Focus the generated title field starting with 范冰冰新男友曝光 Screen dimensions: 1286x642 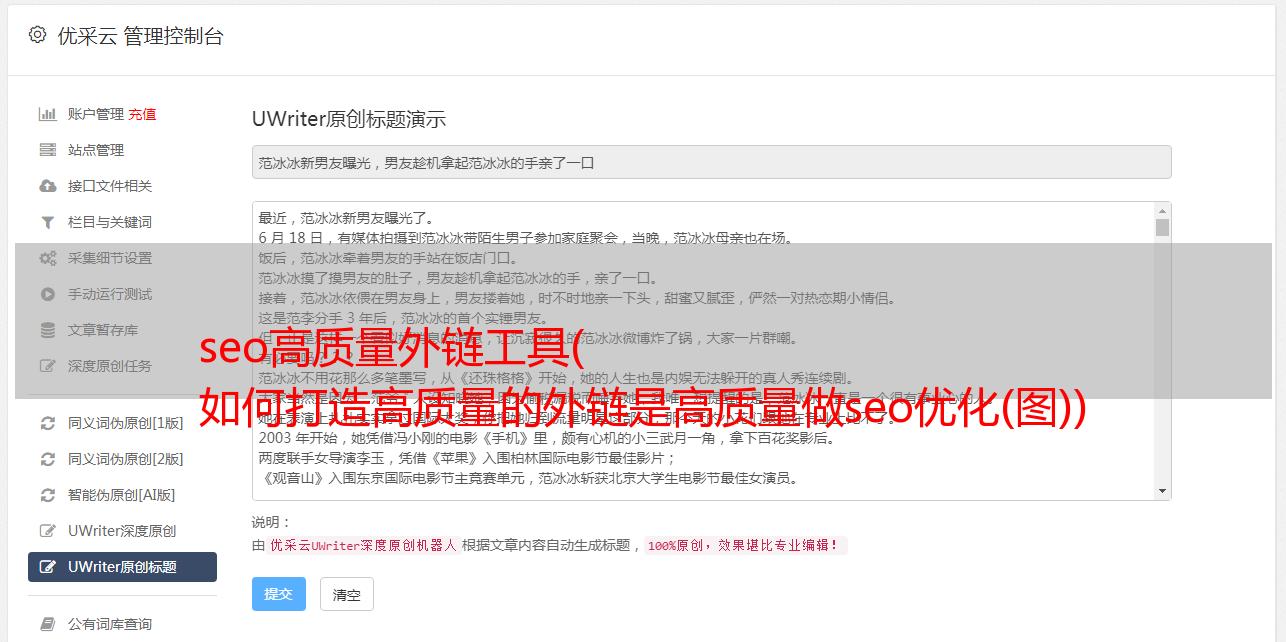click(x=711, y=162)
